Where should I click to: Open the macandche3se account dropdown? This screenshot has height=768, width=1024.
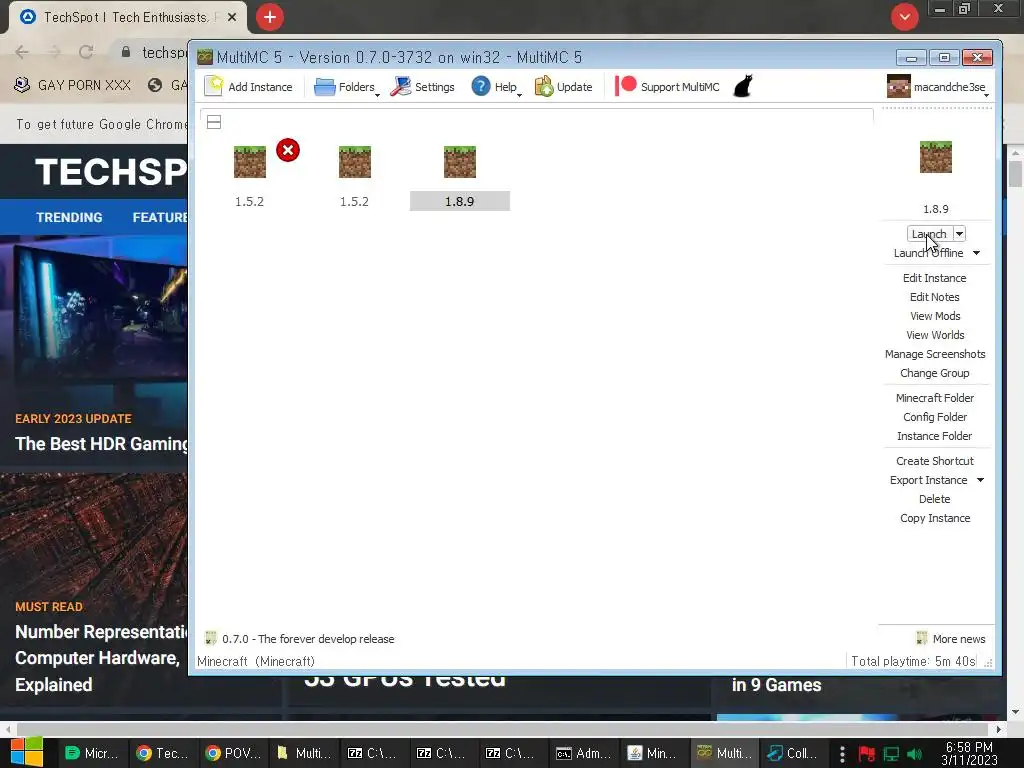[x=937, y=87]
